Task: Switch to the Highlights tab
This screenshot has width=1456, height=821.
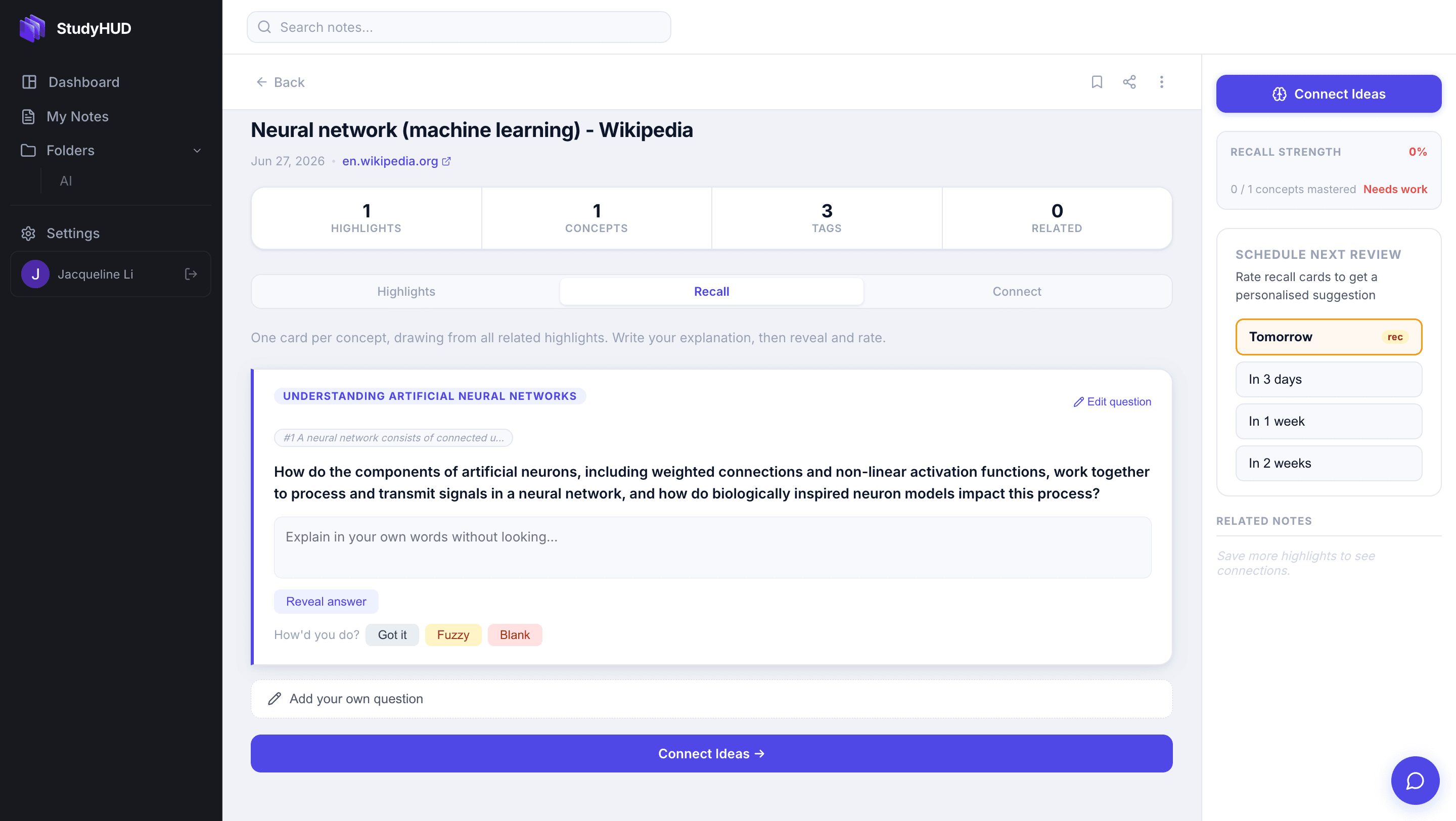Action: pos(406,292)
